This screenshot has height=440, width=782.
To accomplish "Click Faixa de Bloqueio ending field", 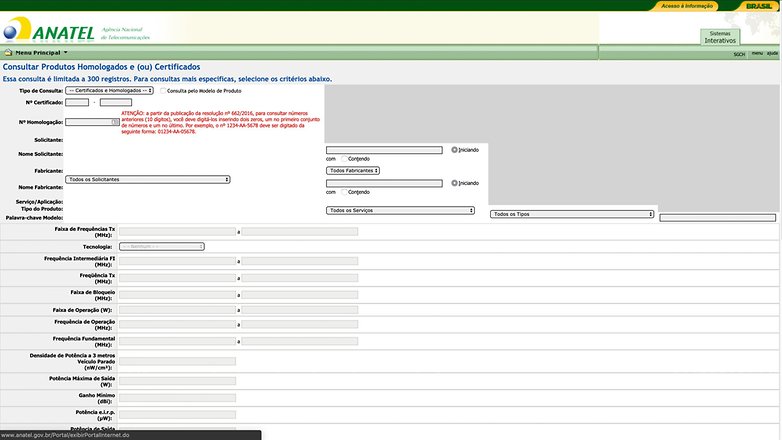I will point(300,295).
